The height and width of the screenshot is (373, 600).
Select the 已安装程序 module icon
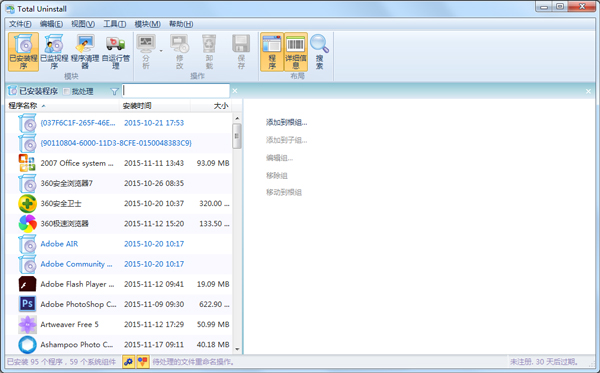pos(23,52)
